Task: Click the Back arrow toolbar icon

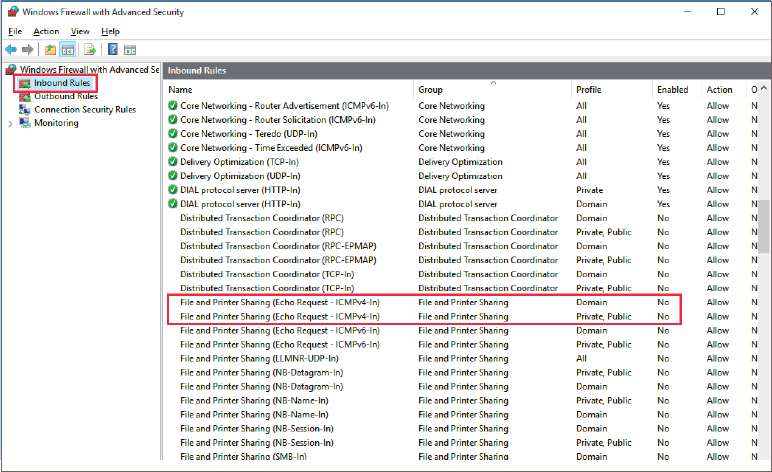Action: pos(11,49)
